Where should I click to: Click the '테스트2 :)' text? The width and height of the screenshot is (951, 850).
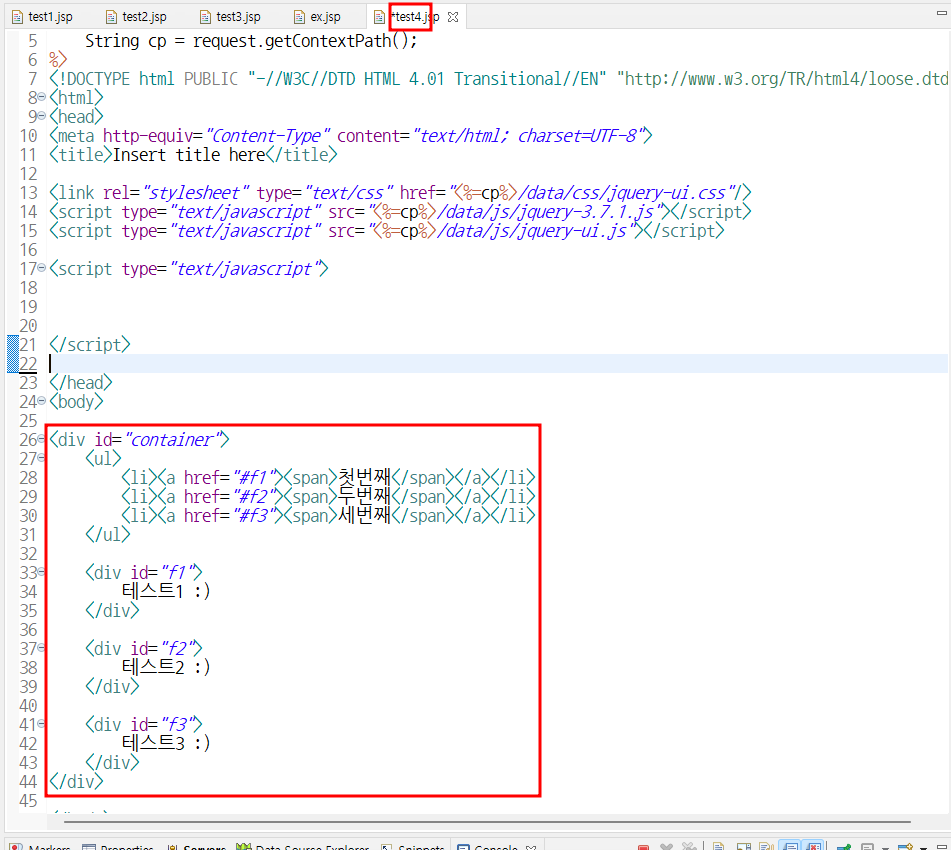pyautogui.click(x=166, y=667)
